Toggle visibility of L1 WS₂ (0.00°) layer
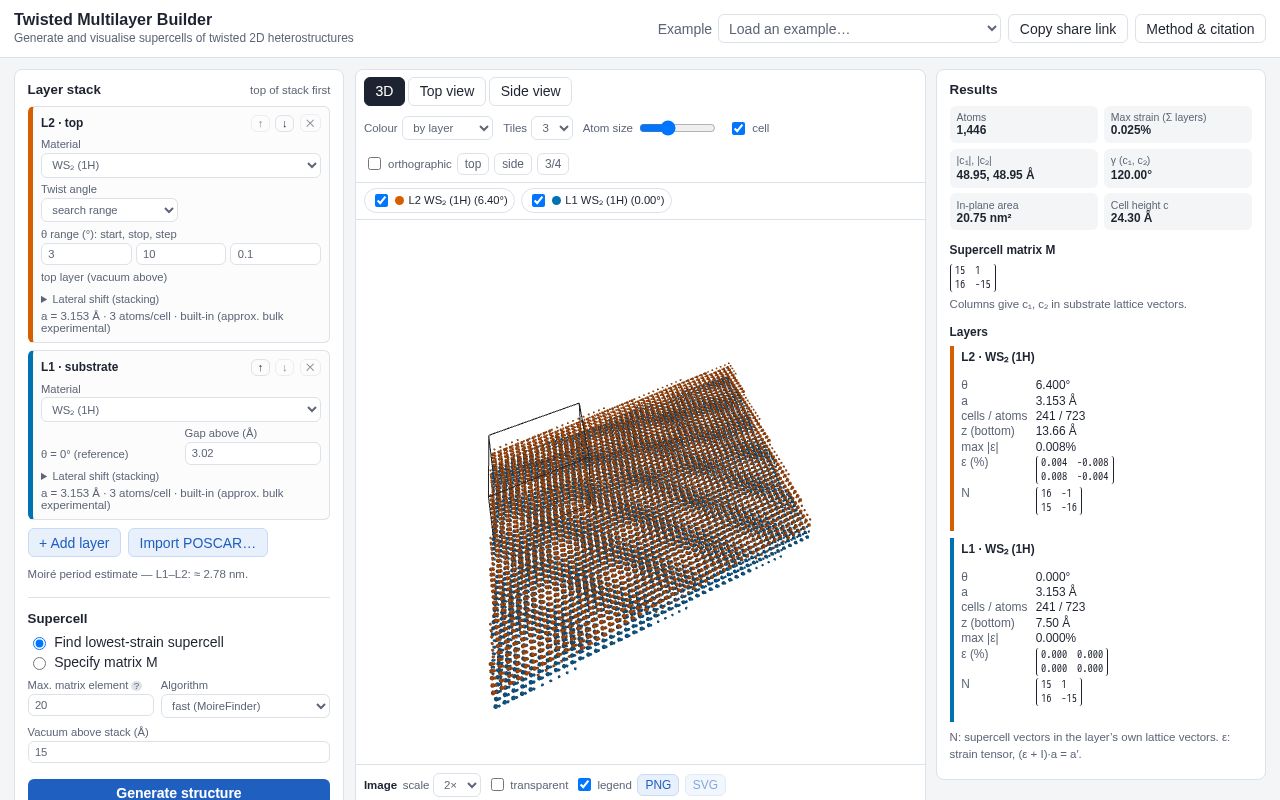The image size is (1280, 800). tap(538, 200)
